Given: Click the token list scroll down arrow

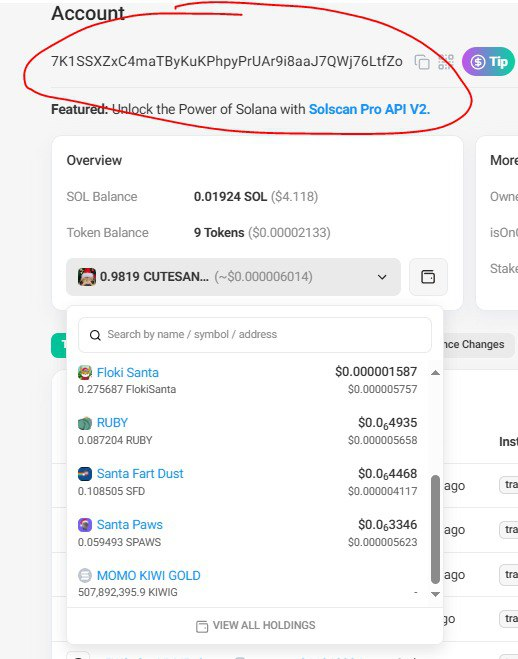Looking at the screenshot, I should [436, 594].
